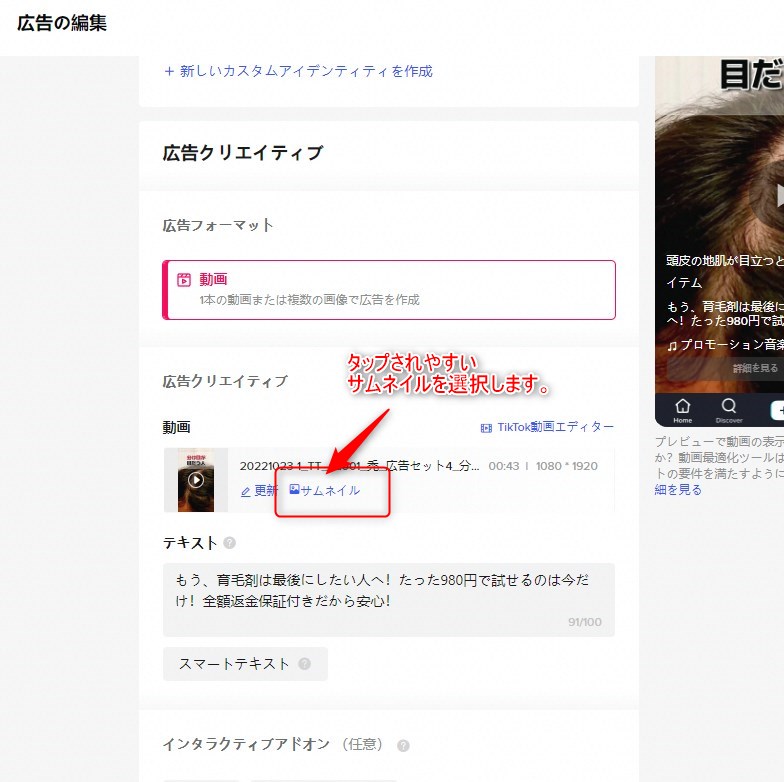784x782 pixels.
Task: Click 新しいカスタムアイデンティティを作成 link
Action: (x=298, y=71)
